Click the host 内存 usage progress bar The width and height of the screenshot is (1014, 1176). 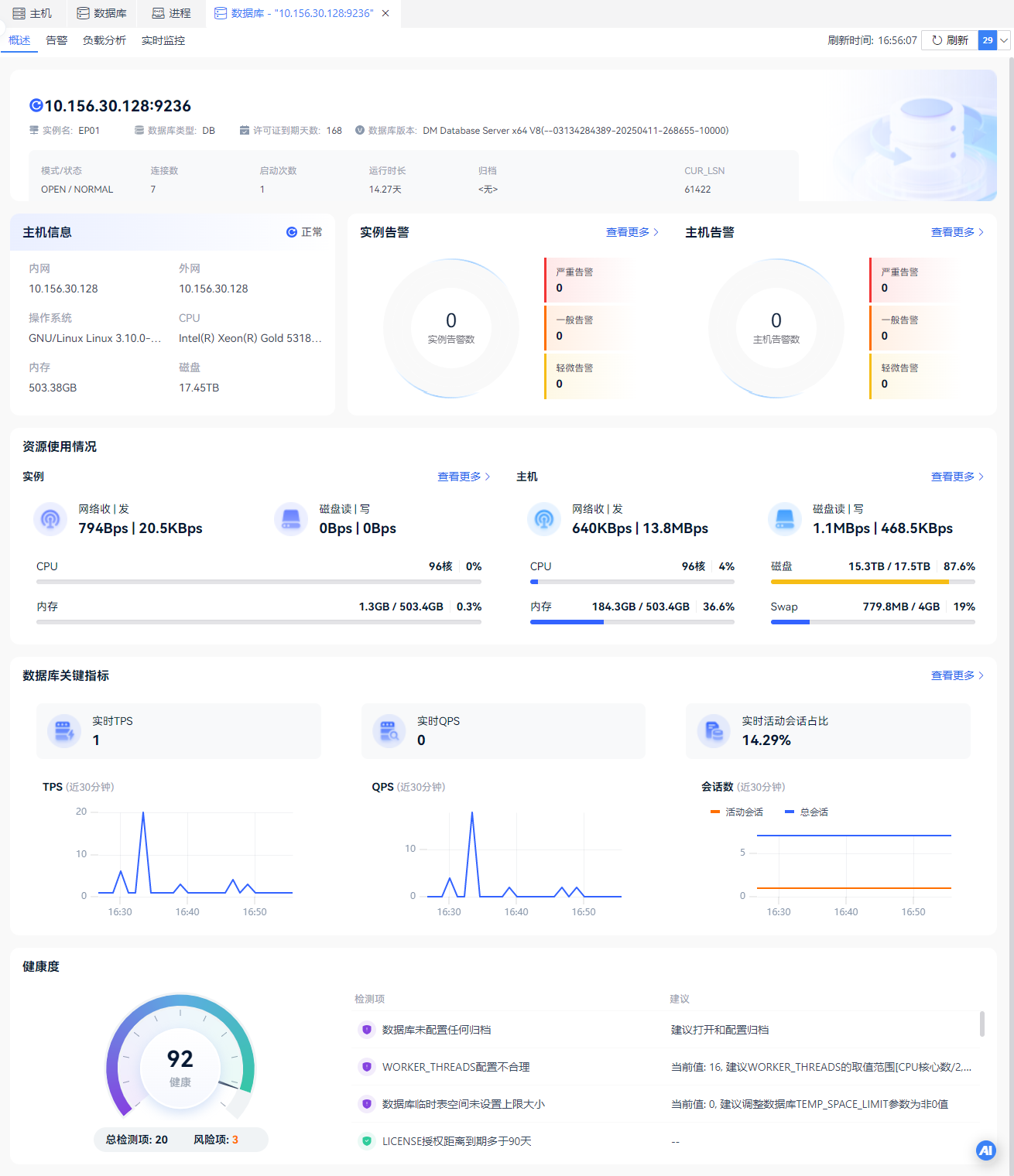[632, 622]
